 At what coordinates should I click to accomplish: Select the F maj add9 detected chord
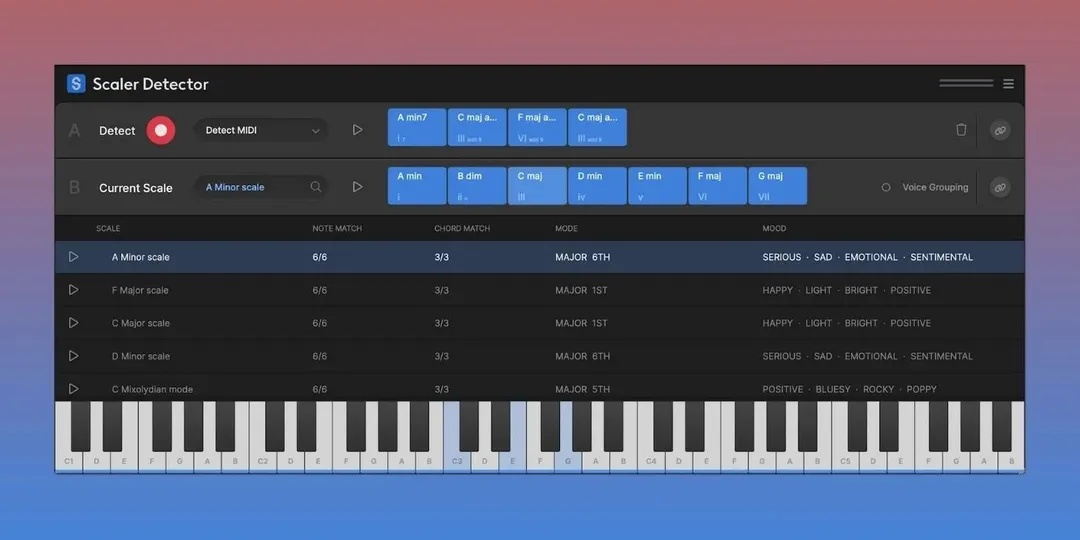click(x=537, y=127)
